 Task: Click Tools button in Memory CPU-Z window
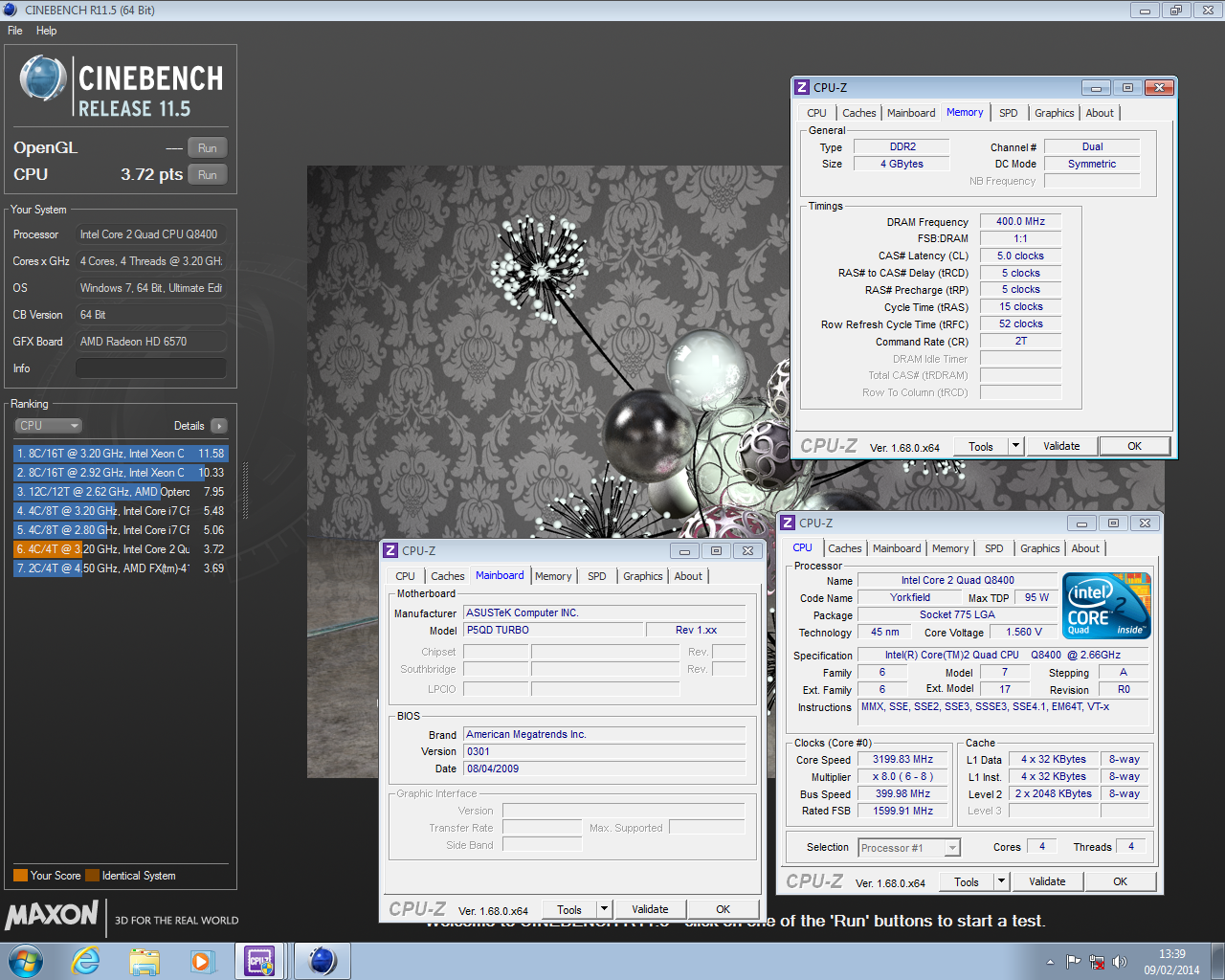(x=981, y=446)
